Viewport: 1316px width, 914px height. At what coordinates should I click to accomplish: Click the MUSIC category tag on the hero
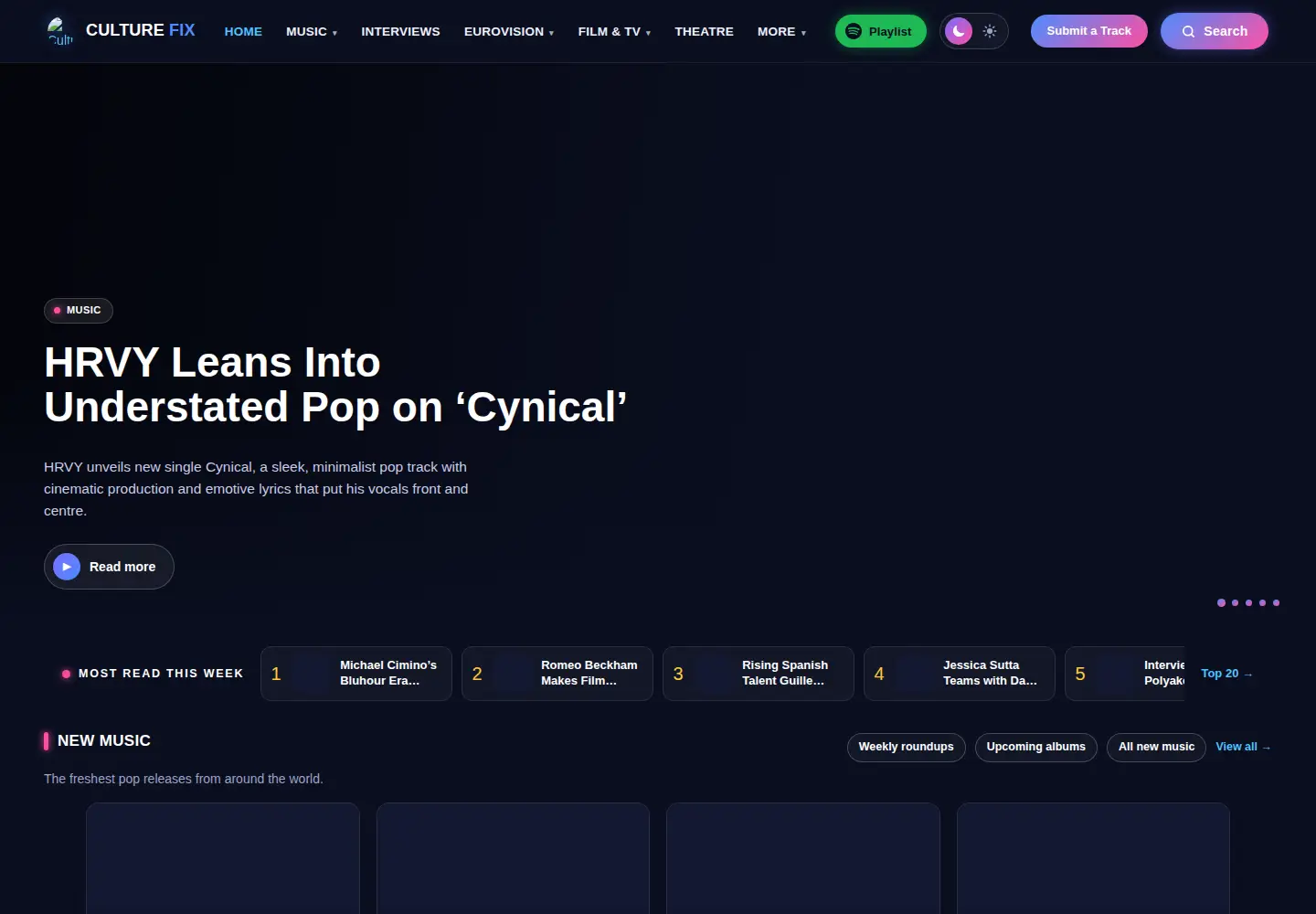click(79, 311)
